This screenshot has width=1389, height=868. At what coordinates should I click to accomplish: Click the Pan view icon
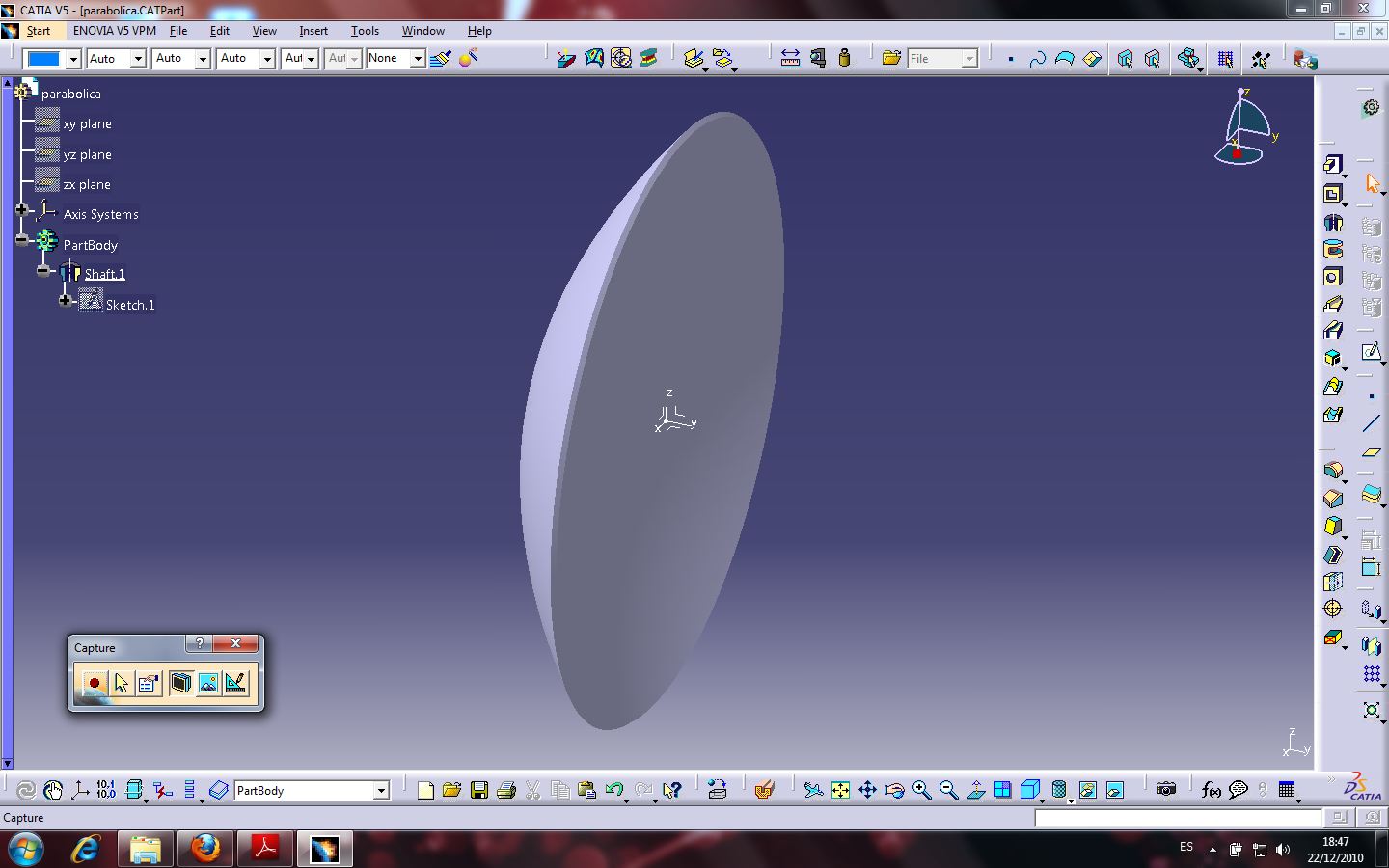867,790
